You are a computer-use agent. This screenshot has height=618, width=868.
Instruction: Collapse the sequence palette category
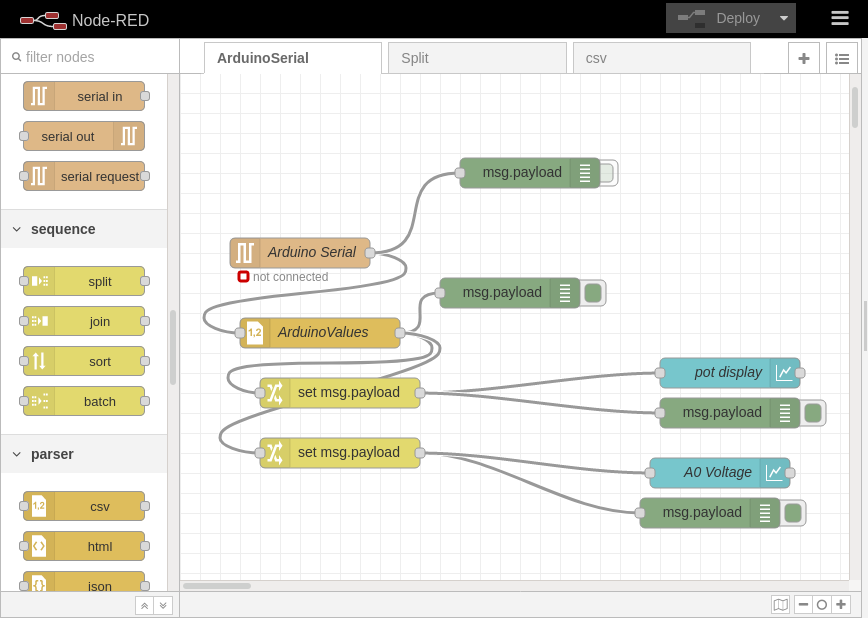(17, 229)
